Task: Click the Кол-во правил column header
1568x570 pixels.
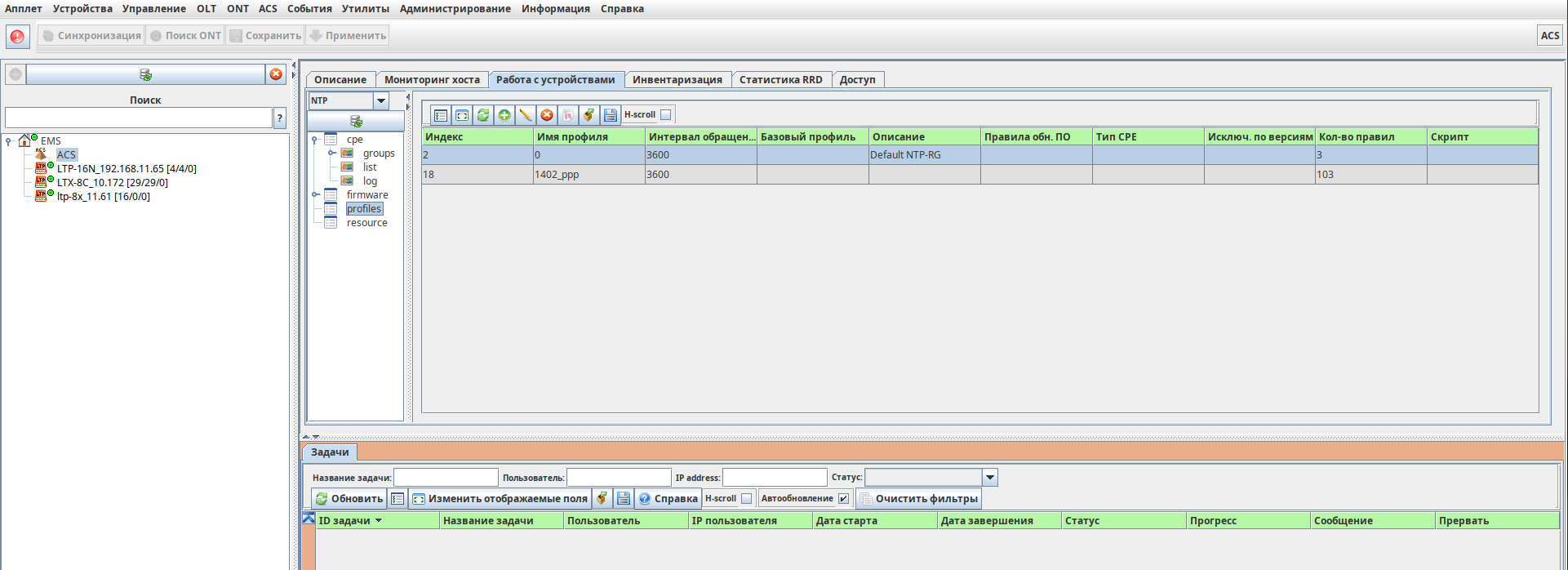Action: [1371, 136]
